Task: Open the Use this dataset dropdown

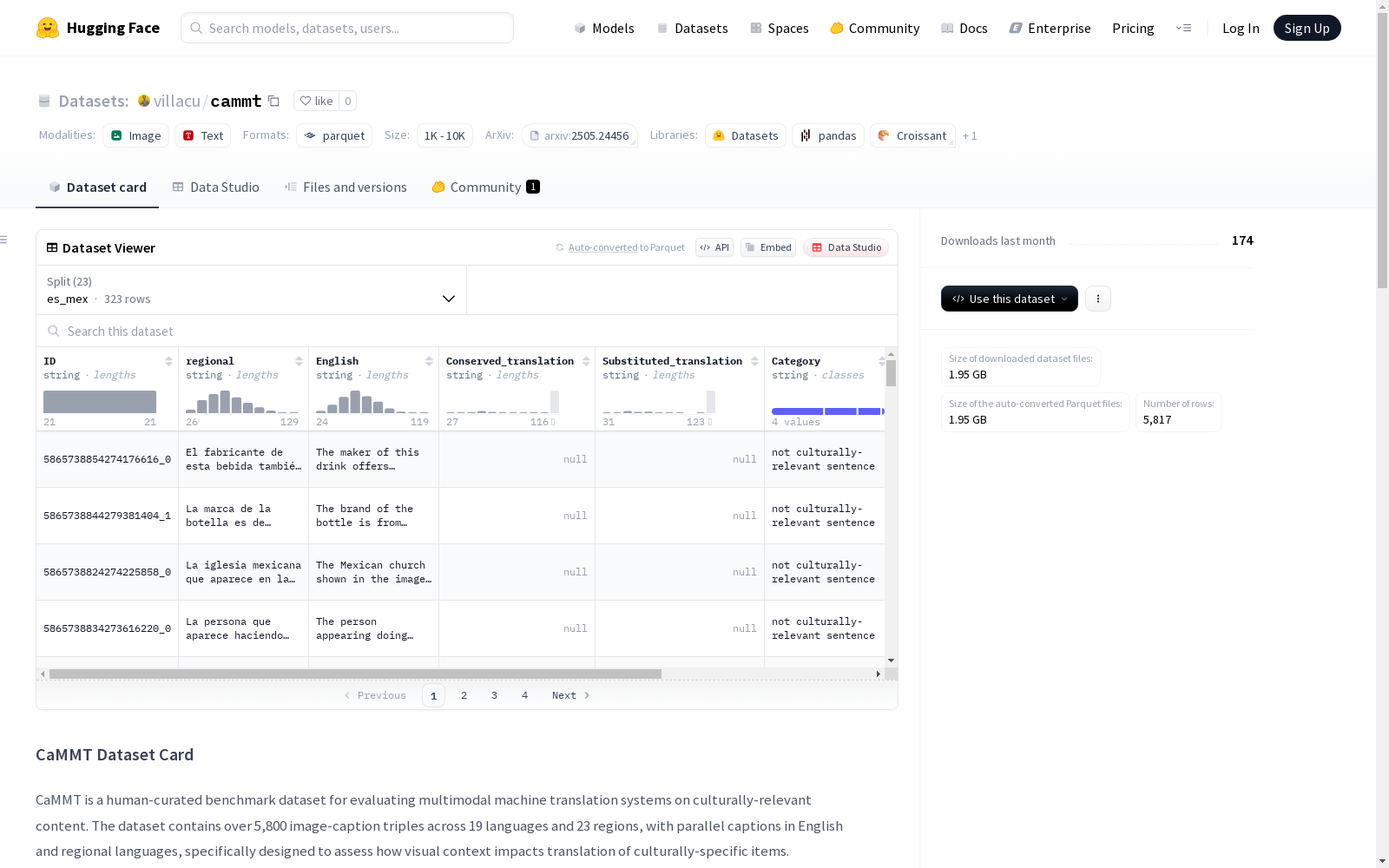Action: click(x=1010, y=299)
